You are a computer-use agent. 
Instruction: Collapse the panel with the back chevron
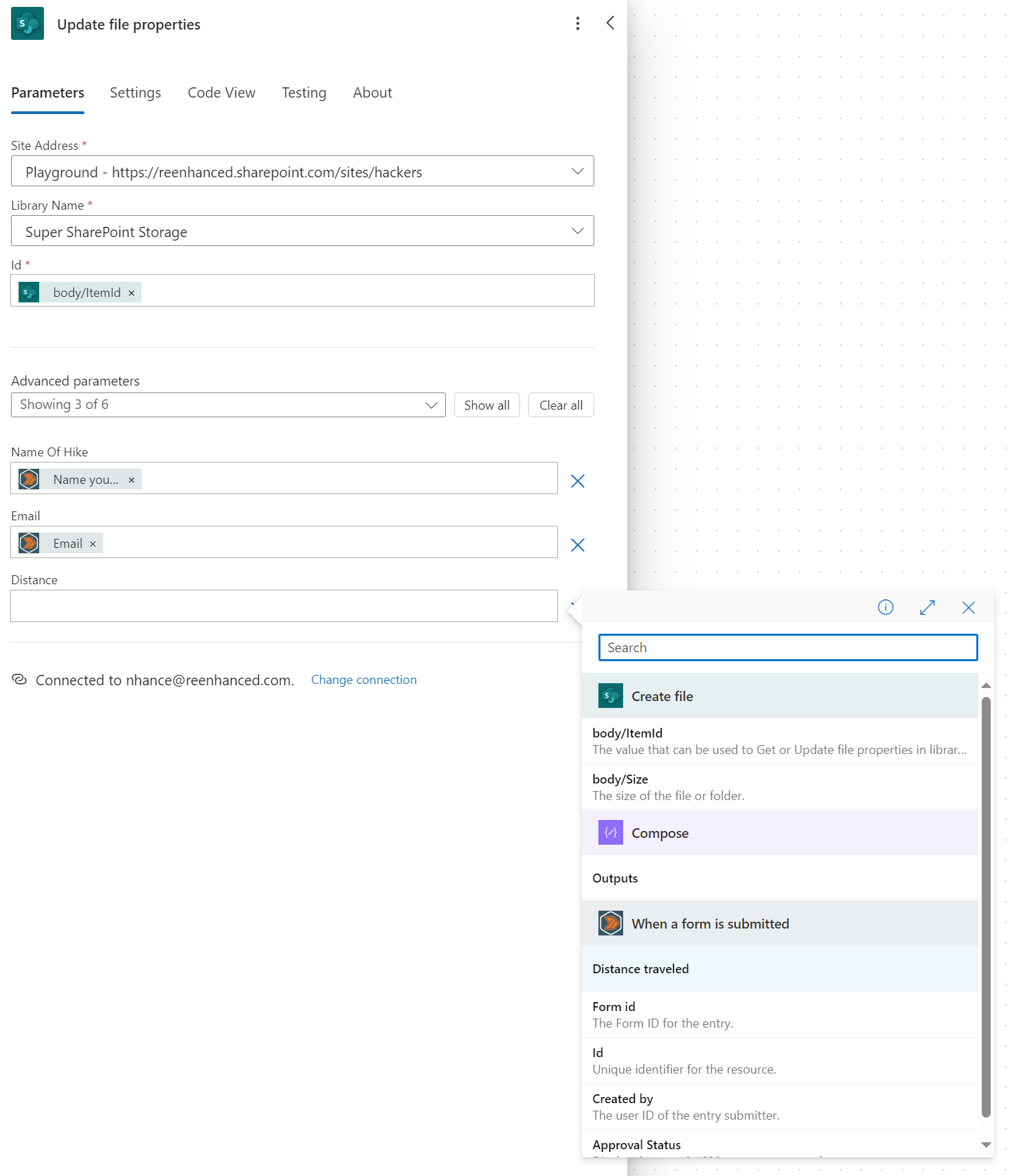pos(610,23)
